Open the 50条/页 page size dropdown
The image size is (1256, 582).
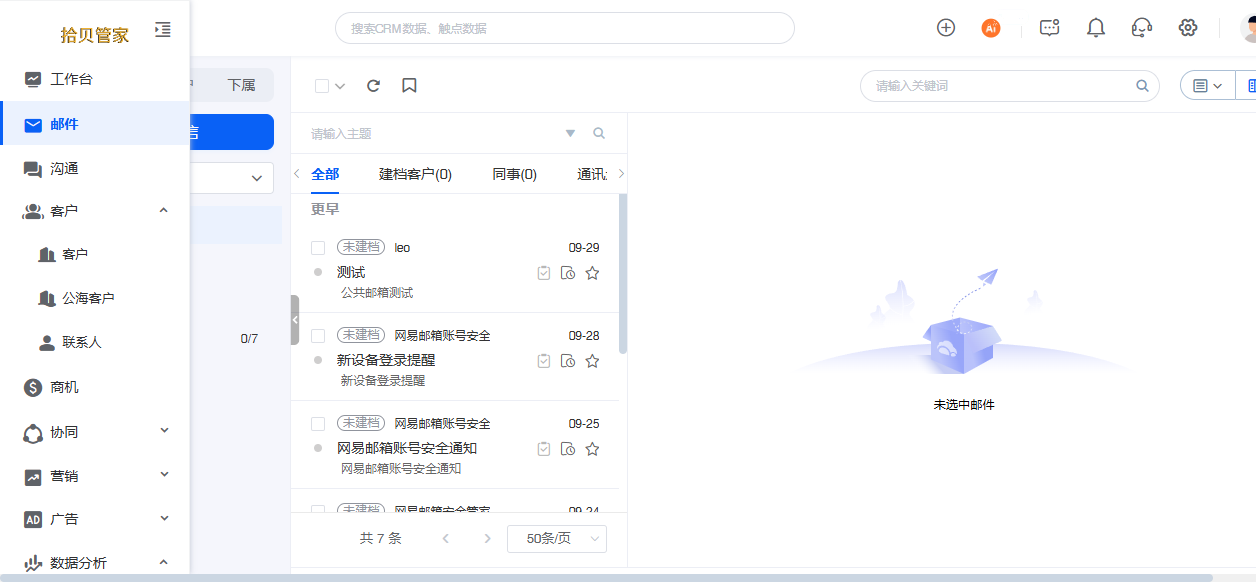click(557, 539)
